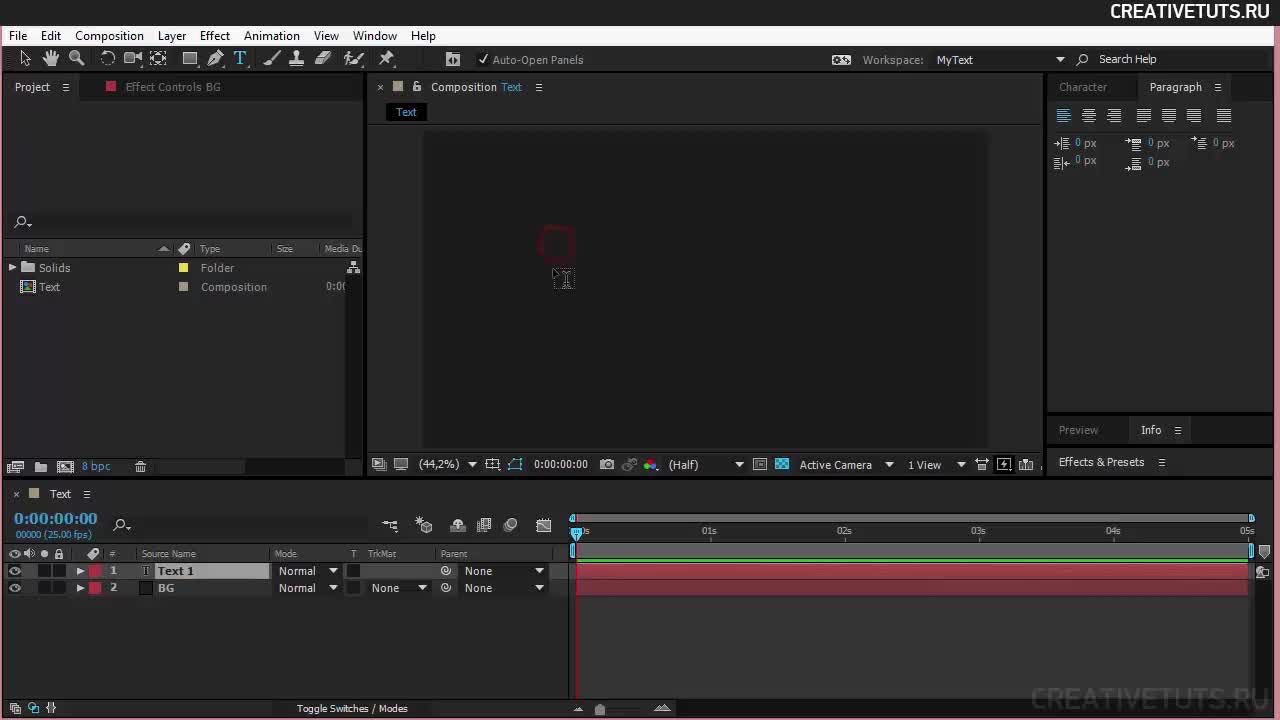This screenshot has height=720, width=1280.
Task: Select the Brush tool
Action: 271,59
